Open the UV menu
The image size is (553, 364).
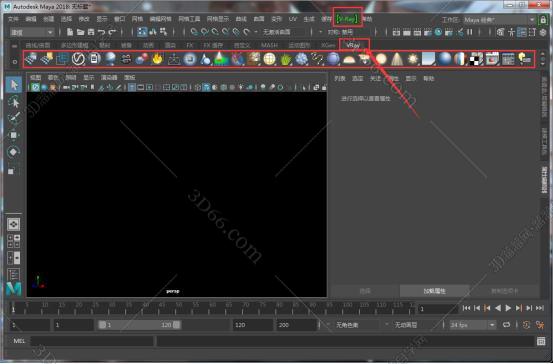[x=293, y=19]
